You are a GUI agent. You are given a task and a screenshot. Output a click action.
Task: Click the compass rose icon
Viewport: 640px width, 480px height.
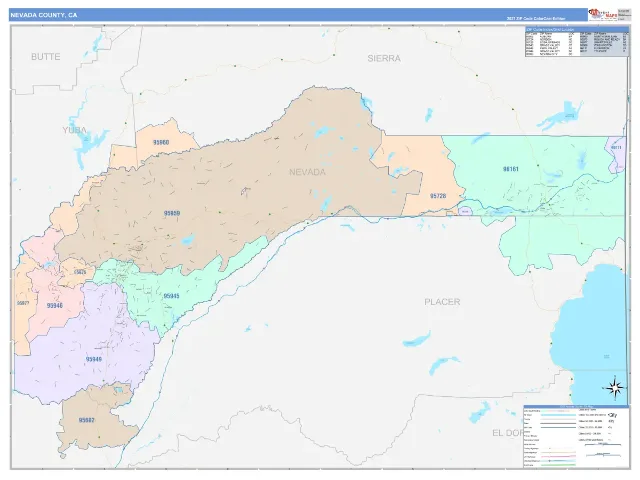click(x=614, y=387)
